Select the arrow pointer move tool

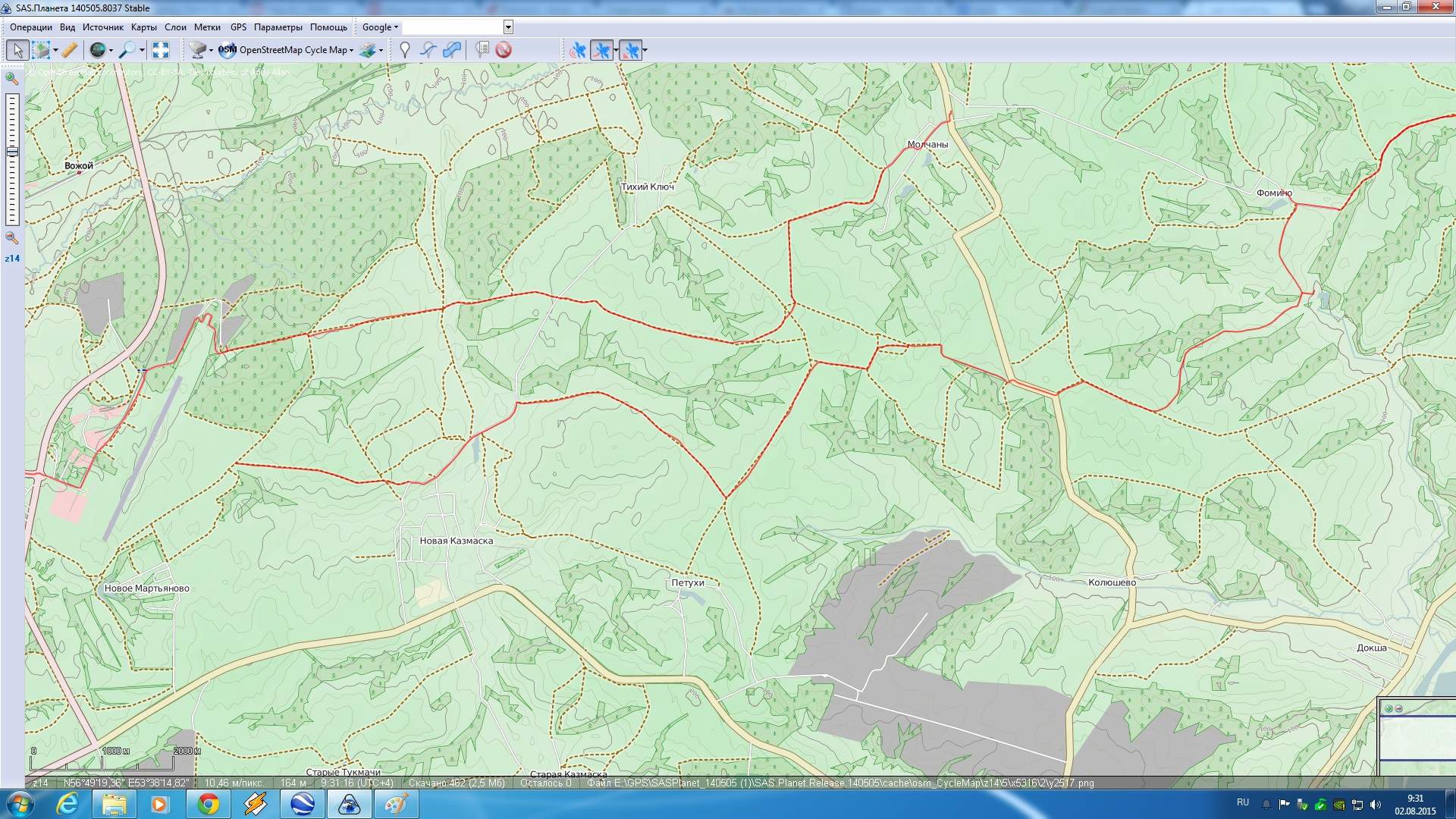(x=17, y=50)
